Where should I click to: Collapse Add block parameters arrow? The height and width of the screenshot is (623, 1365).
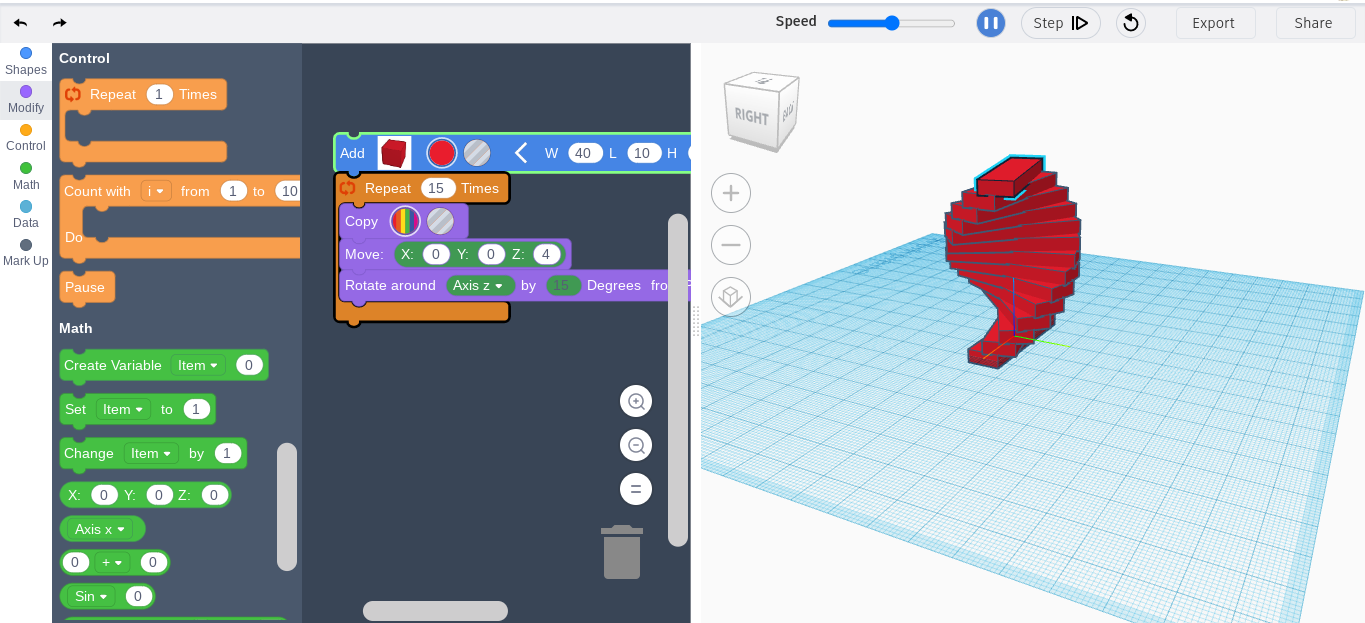point(520,153)
